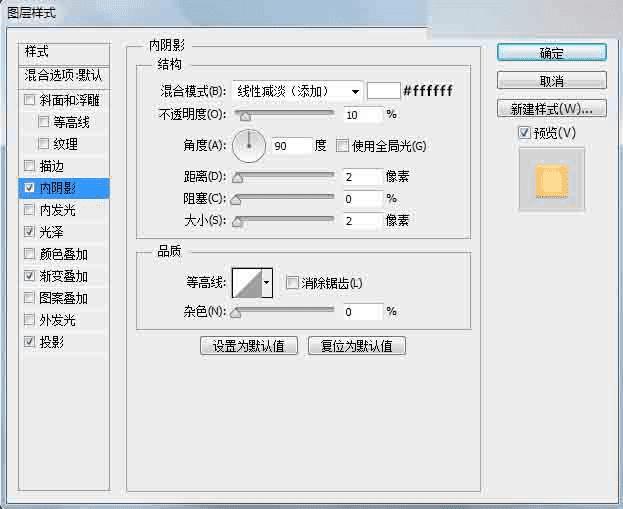
Task: Uncheck the 投影 checkbox
Action: coord(29,341)
